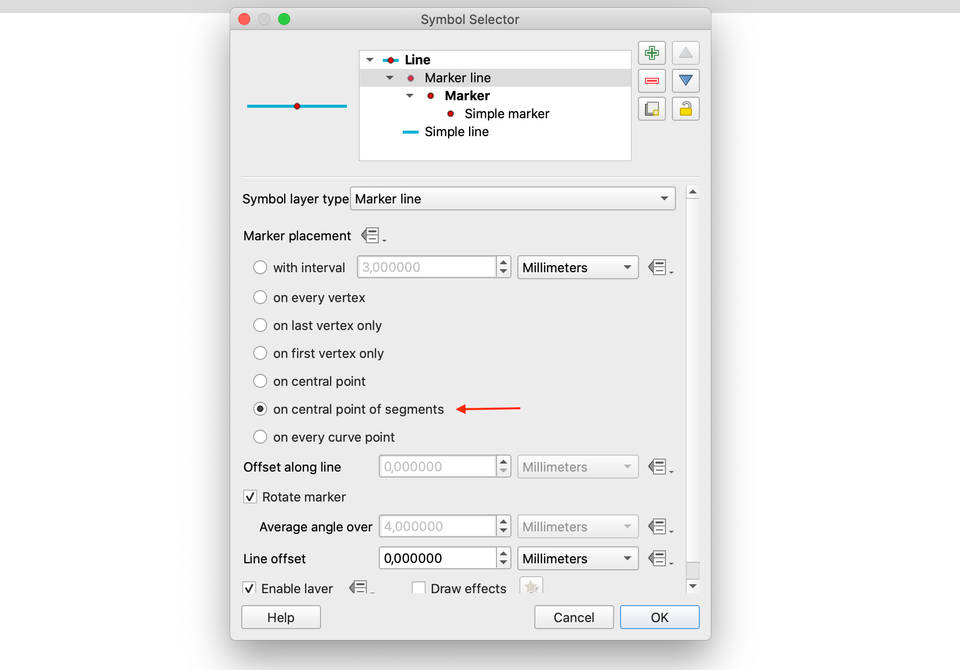Open data-defined override for Marker placement

click(370, 235)
